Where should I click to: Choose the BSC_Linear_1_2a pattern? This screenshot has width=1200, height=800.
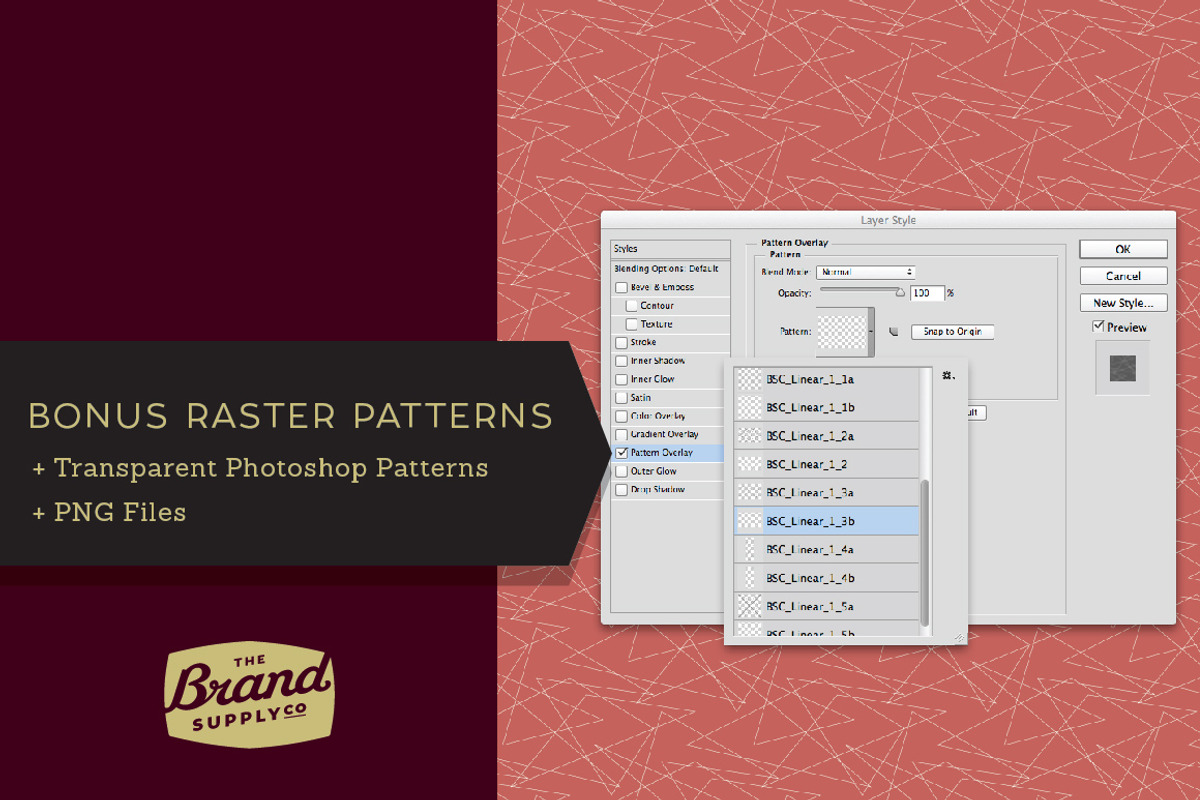tap(827, 436)
